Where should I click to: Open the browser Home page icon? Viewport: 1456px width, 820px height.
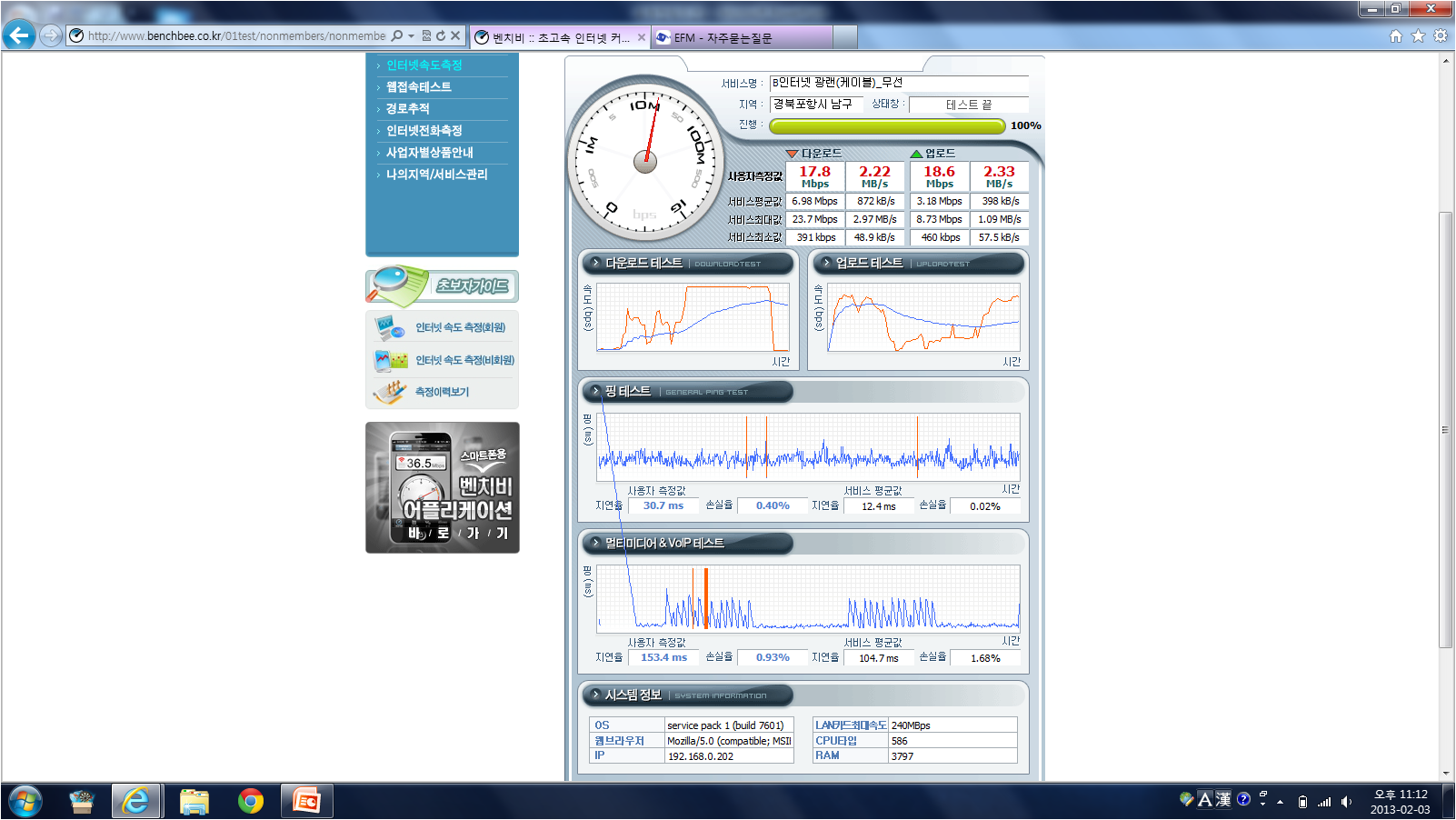[1396, 36]
